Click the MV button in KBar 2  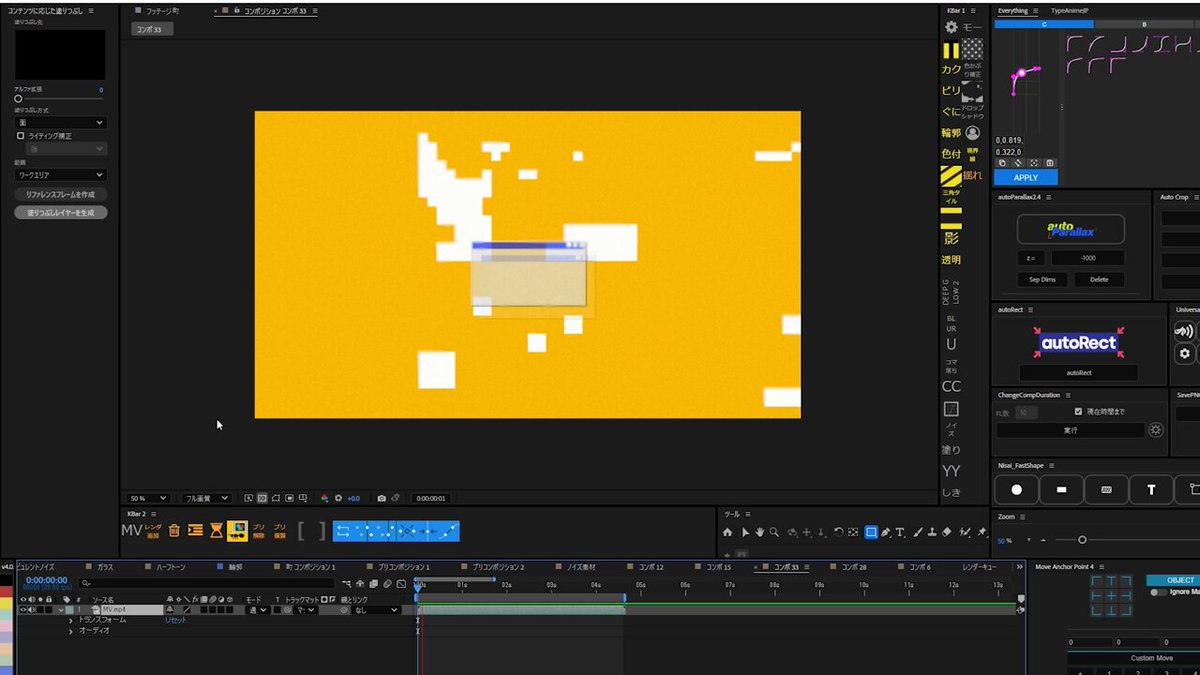click(131, 531)
